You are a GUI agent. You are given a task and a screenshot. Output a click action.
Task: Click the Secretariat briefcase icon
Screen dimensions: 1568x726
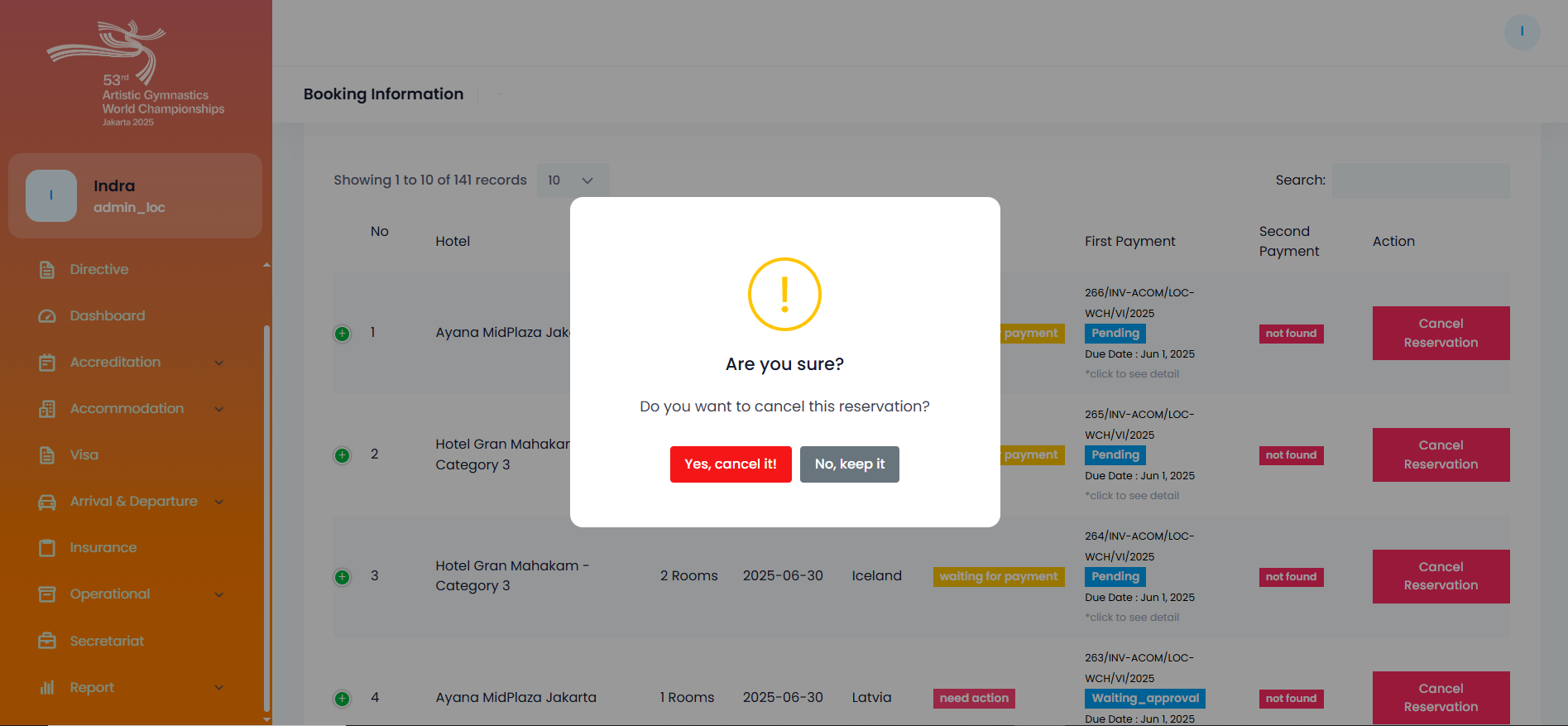[x=47, y=641]
